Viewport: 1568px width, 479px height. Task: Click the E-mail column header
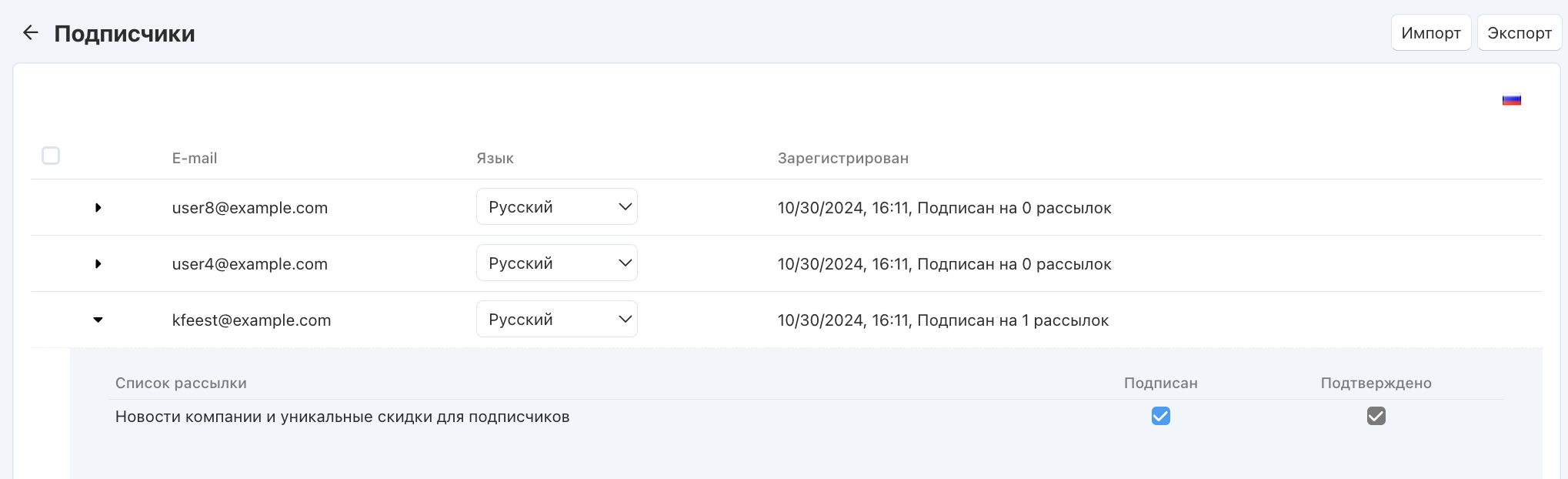[194, 159]
